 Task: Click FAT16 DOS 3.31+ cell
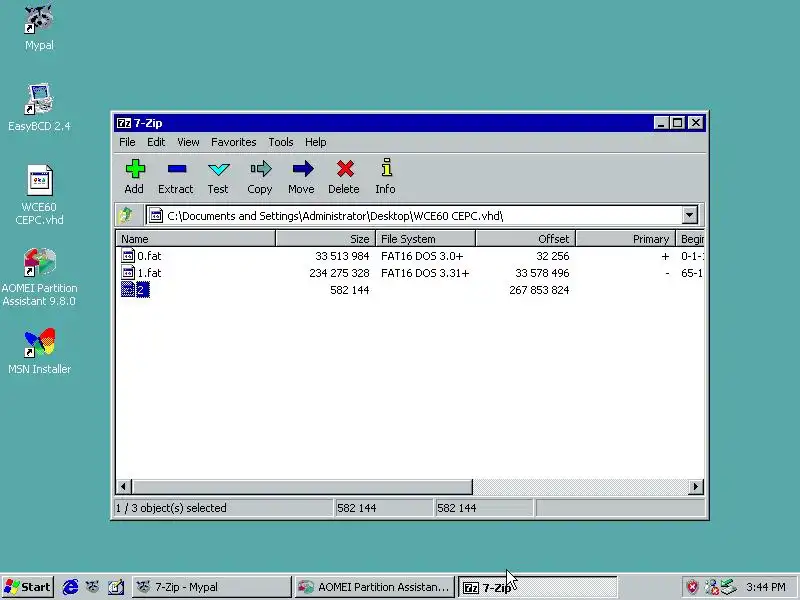pos(424,273)
